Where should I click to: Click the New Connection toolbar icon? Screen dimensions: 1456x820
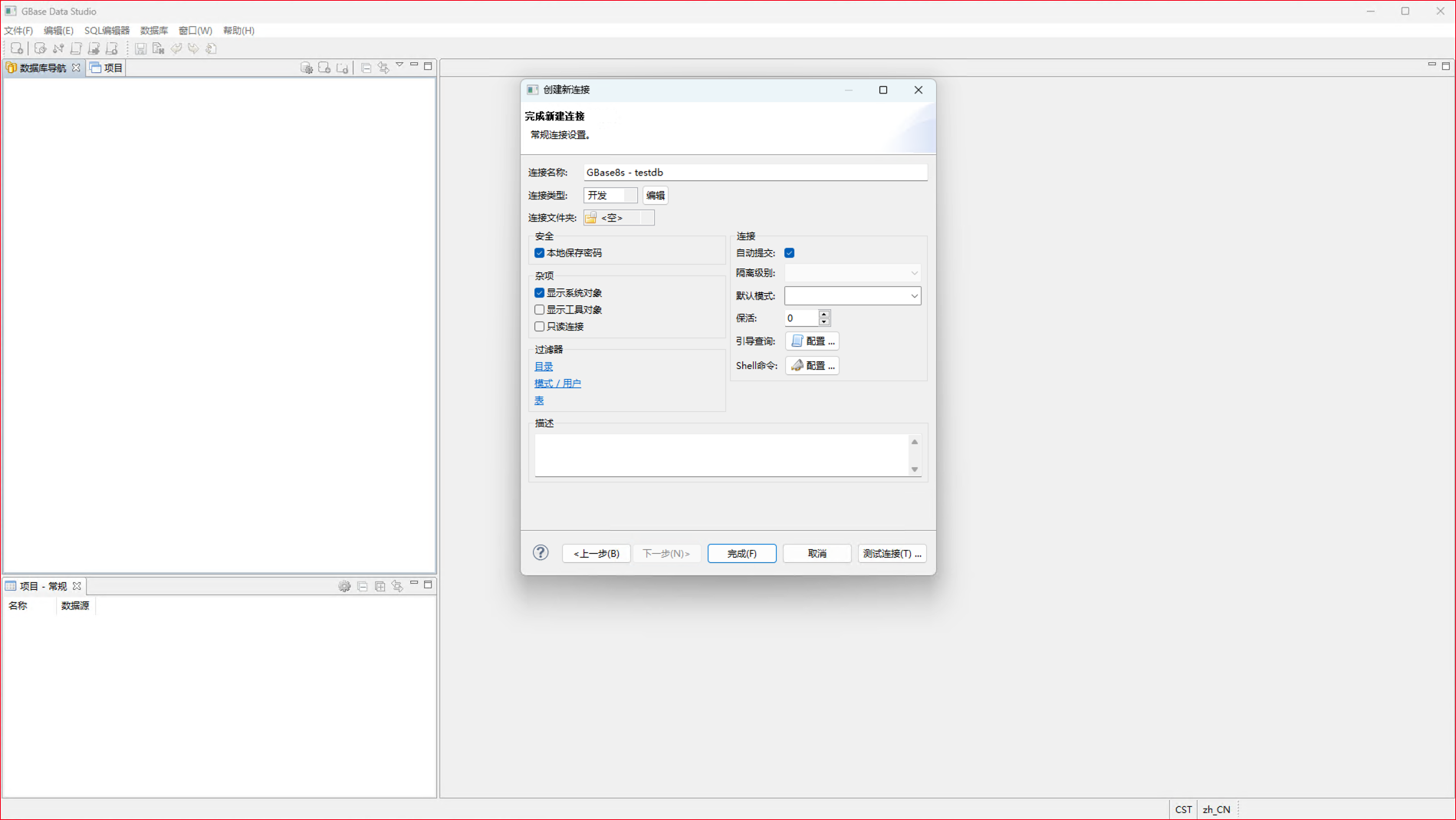17,48
